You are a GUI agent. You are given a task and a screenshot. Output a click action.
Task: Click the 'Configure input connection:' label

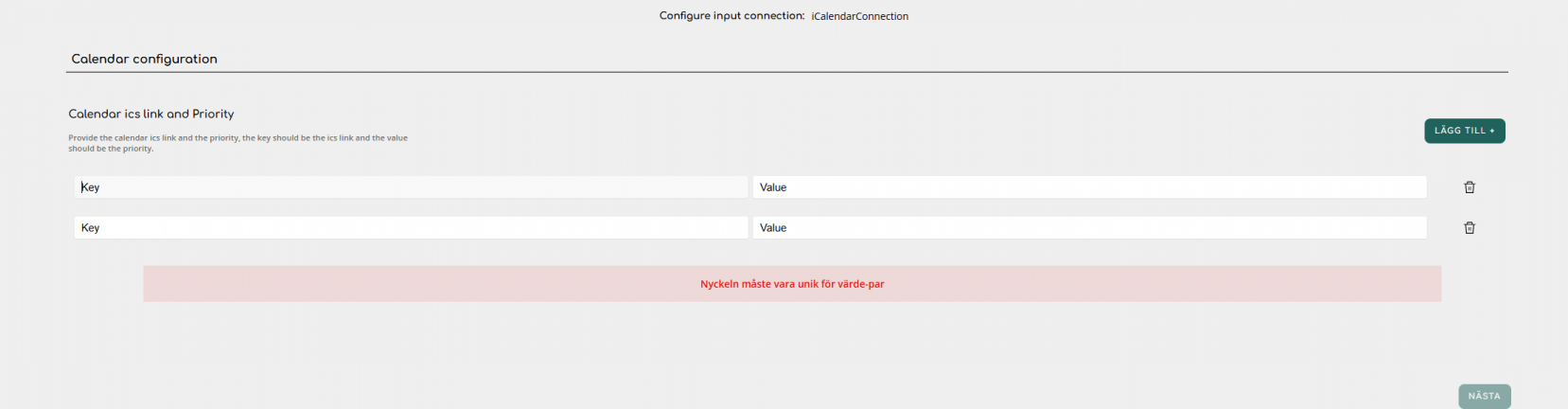pyautogui.click(x=732, y=16)
